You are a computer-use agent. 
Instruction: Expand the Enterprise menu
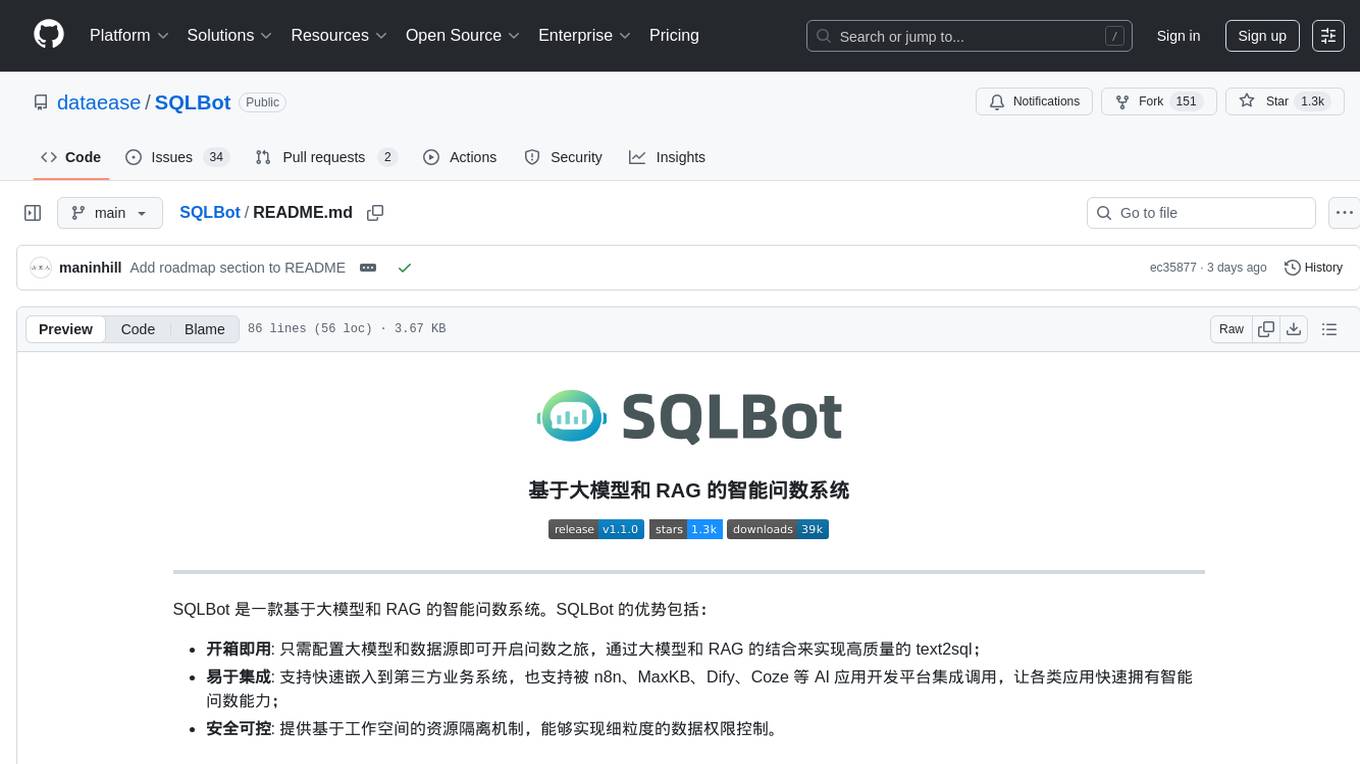click(x=584, y=35)
